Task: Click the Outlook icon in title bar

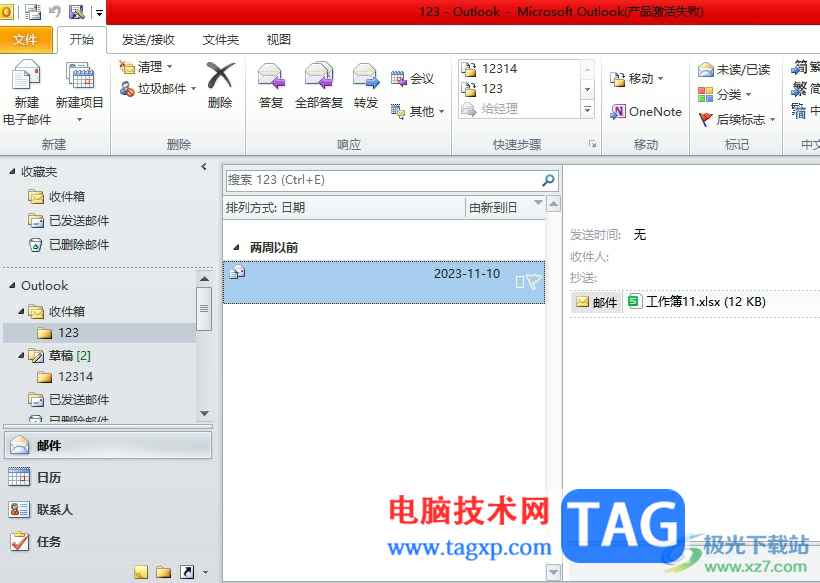Action: point(6,11)
